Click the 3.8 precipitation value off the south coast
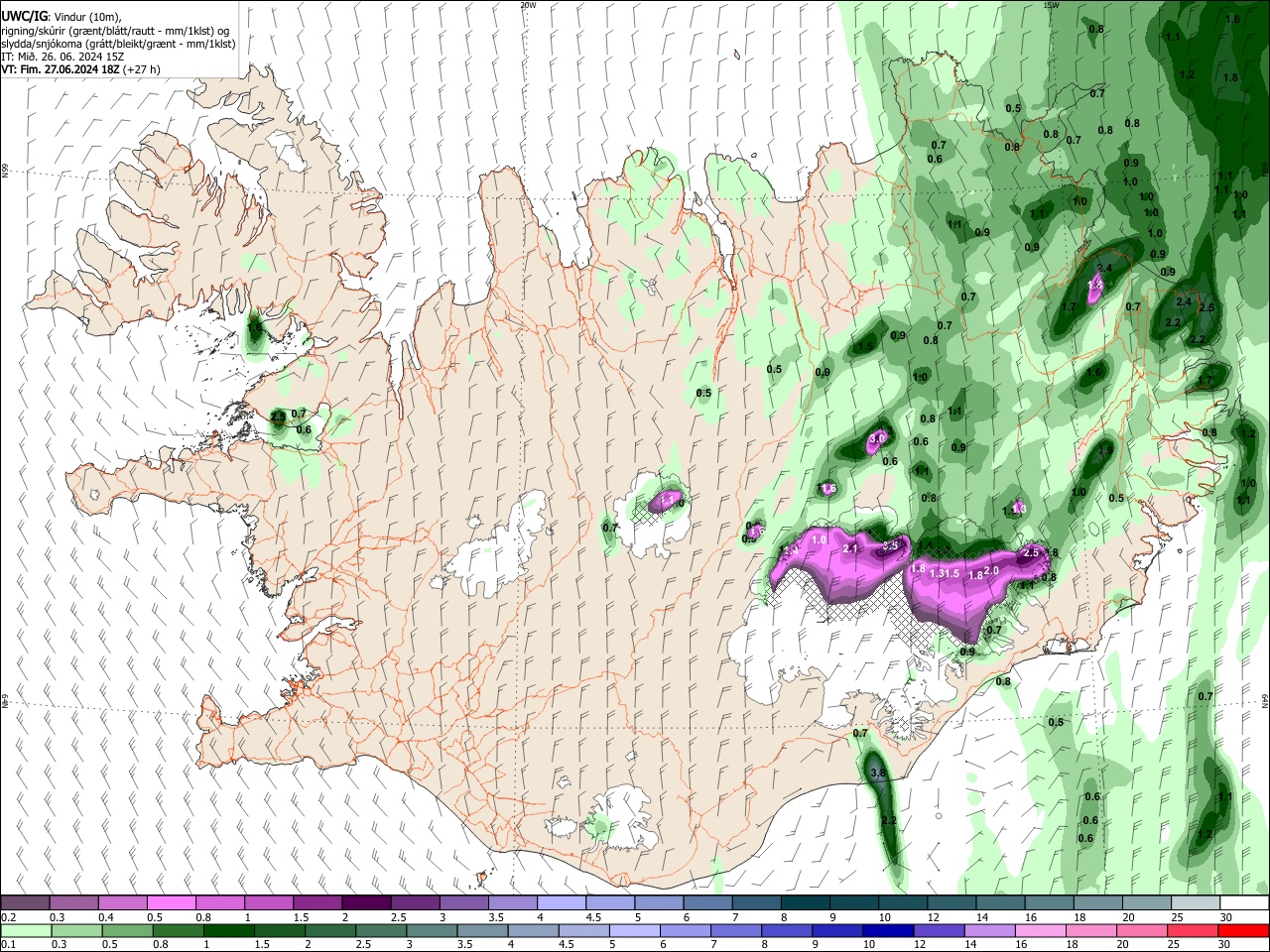The height and width of the screenshot is (952, 1270). click(877, 773)
